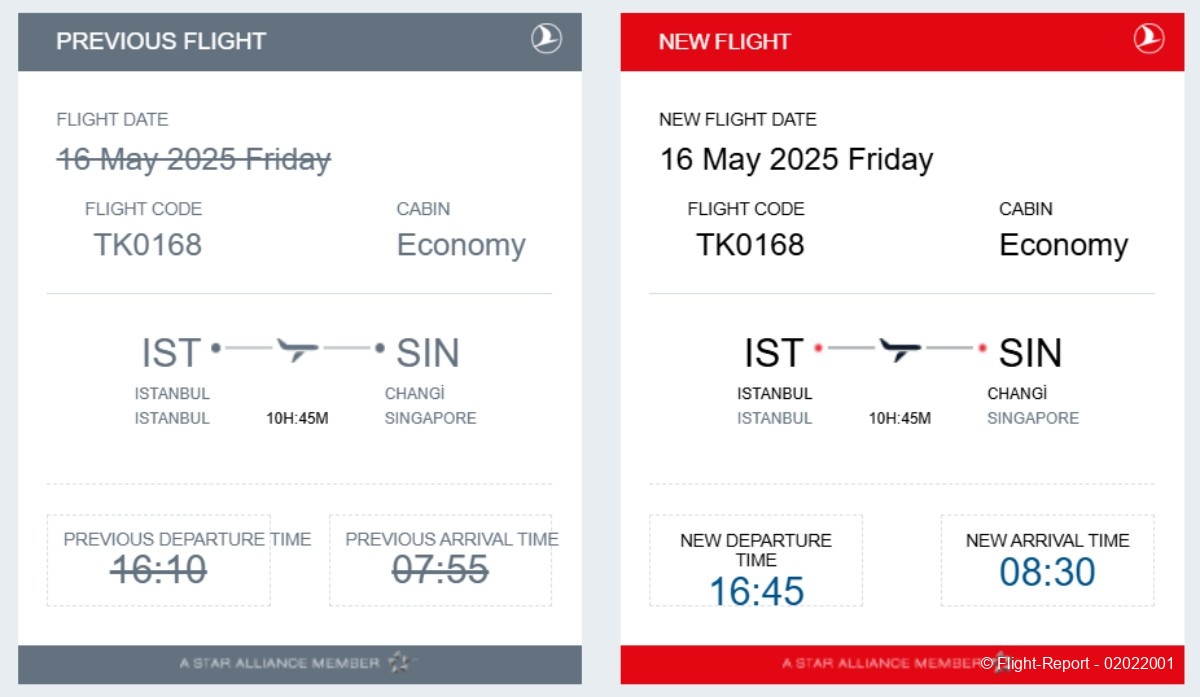Viewport: 1200px width, 697px height.
Task: Click the Turkish Airlines logo in New Flight header
Action: coord(1149,39)
